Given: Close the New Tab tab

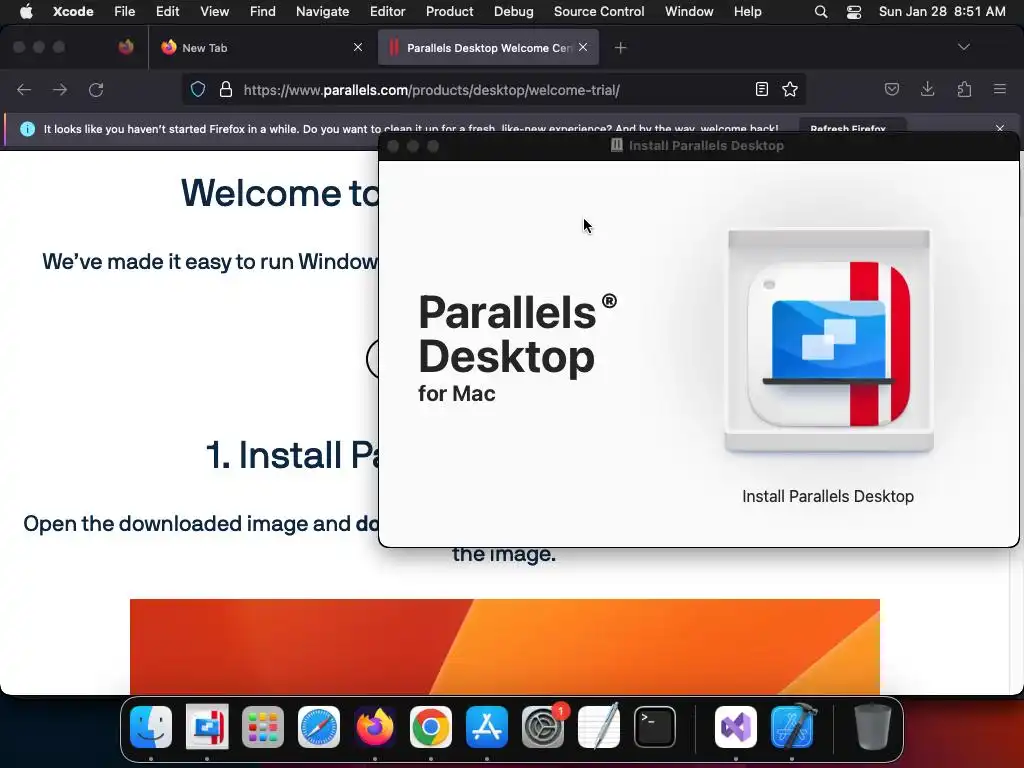Looking at the screenshot, I should click(358, 47).
